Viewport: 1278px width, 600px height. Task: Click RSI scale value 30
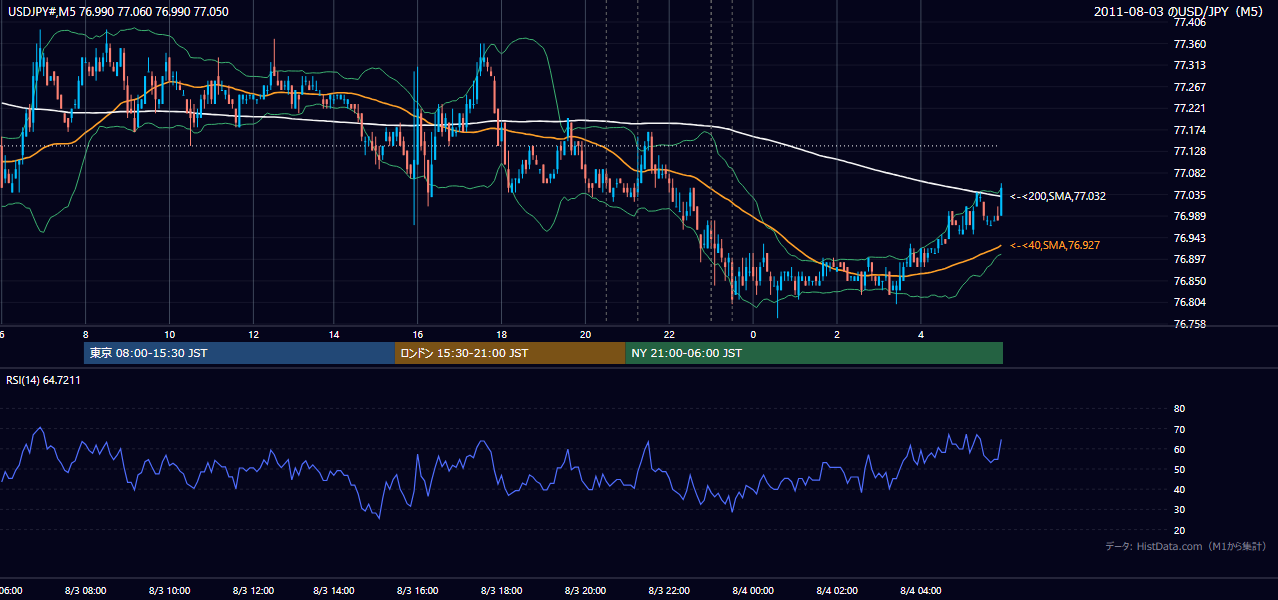(1179, 510)
